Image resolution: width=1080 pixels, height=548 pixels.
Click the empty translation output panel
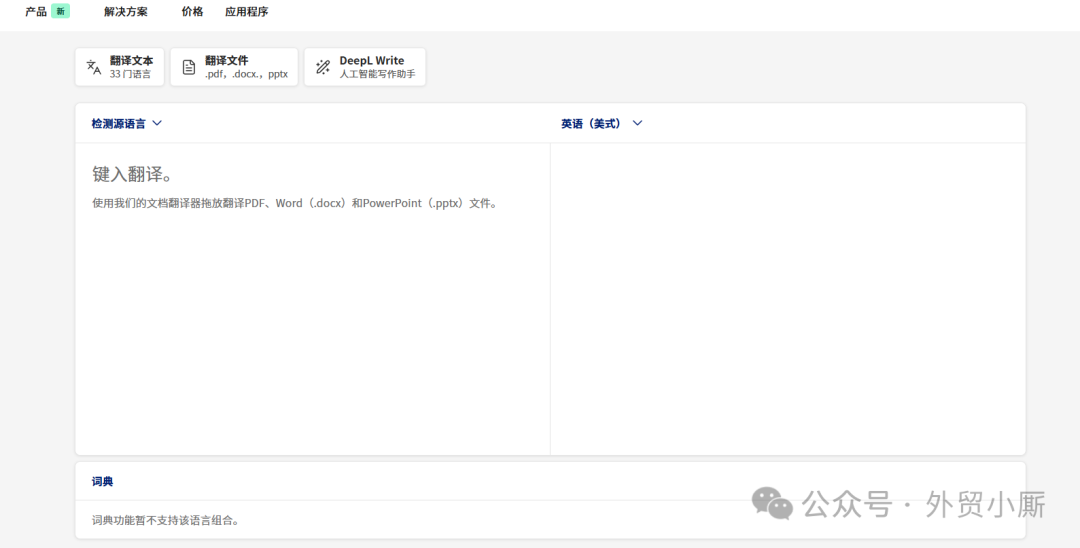[788, 299]
